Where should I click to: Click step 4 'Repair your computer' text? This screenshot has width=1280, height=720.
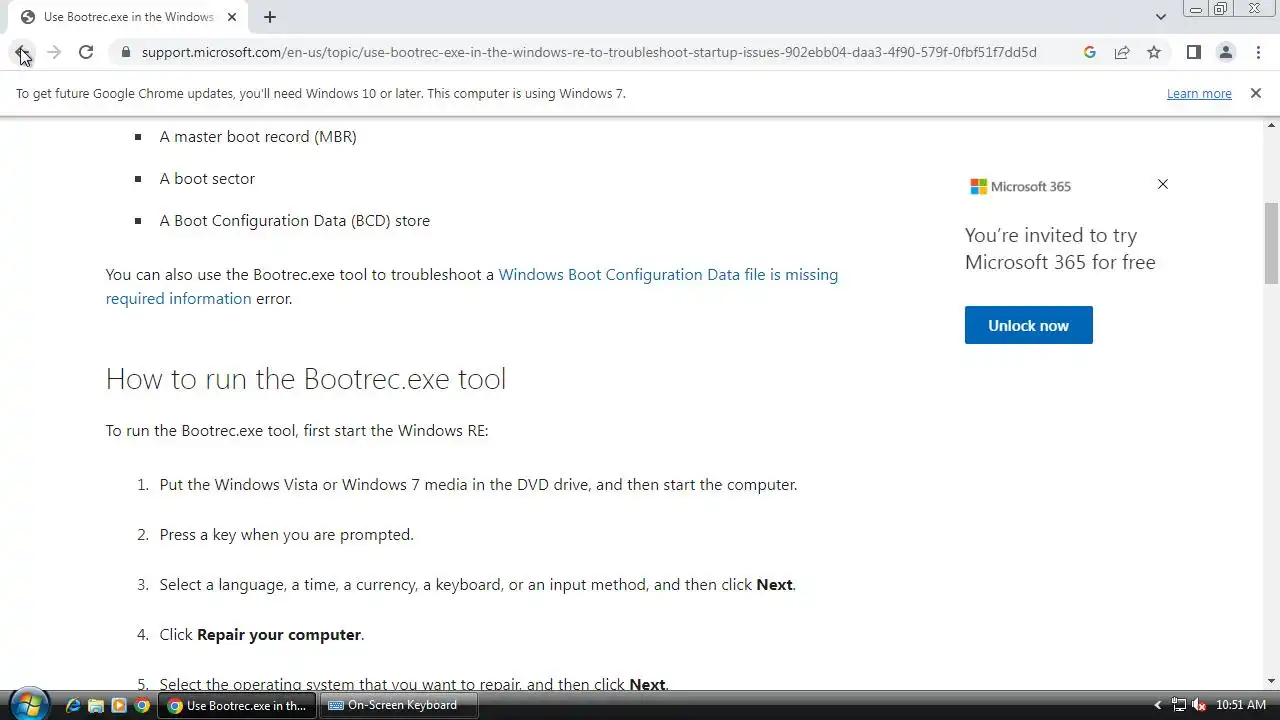point(279,634)
